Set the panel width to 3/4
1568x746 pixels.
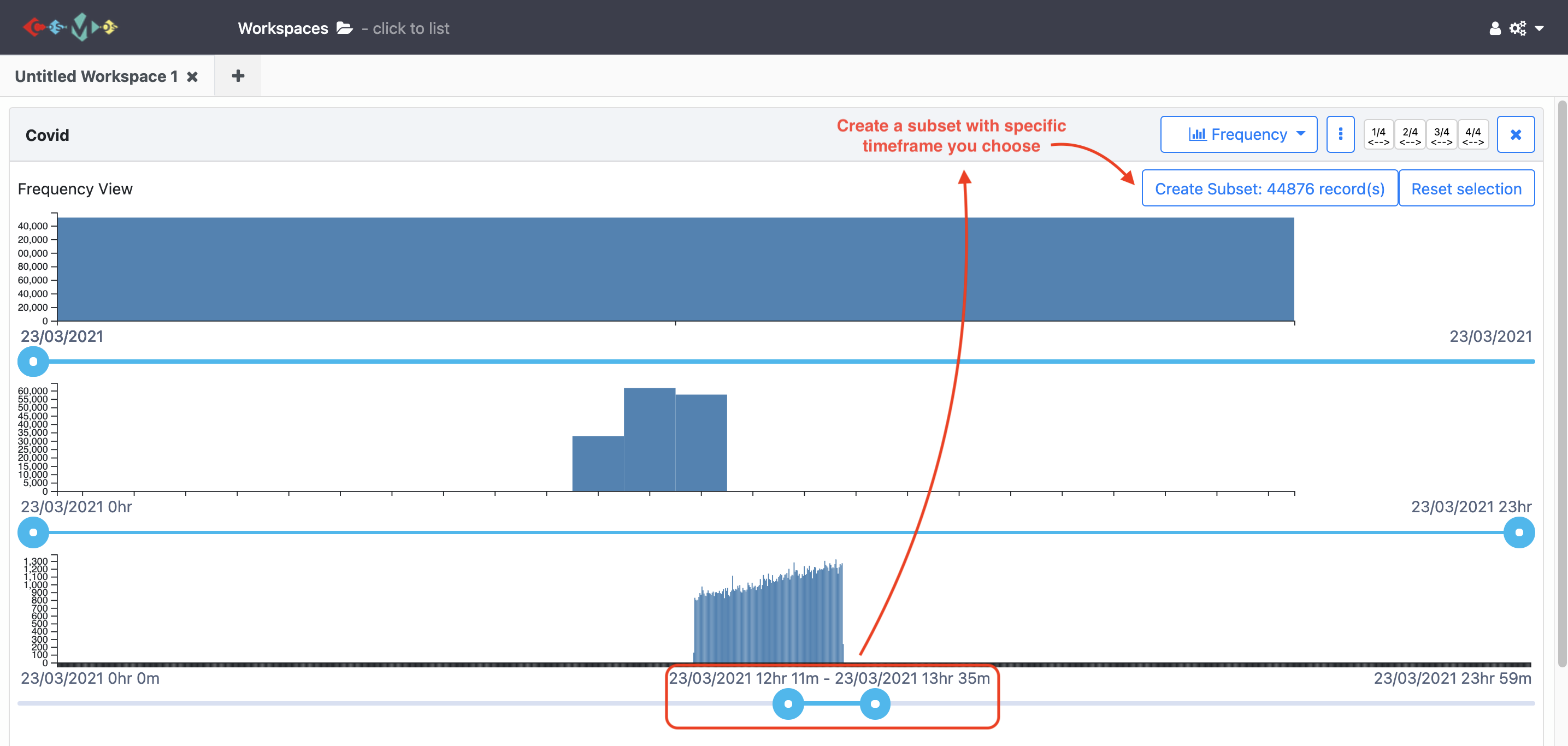(x=1441, y=135)
